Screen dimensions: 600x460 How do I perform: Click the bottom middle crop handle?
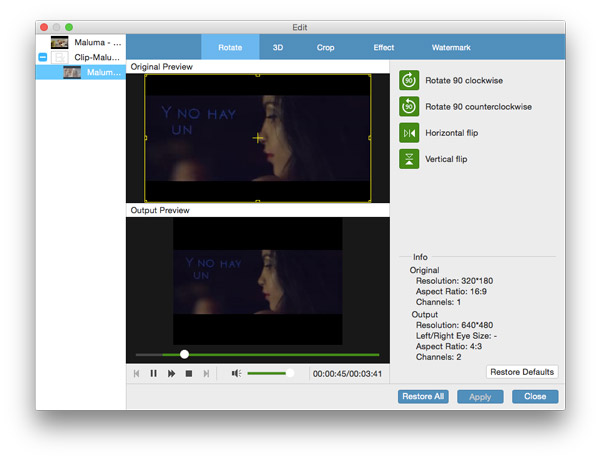coord(258,201)
